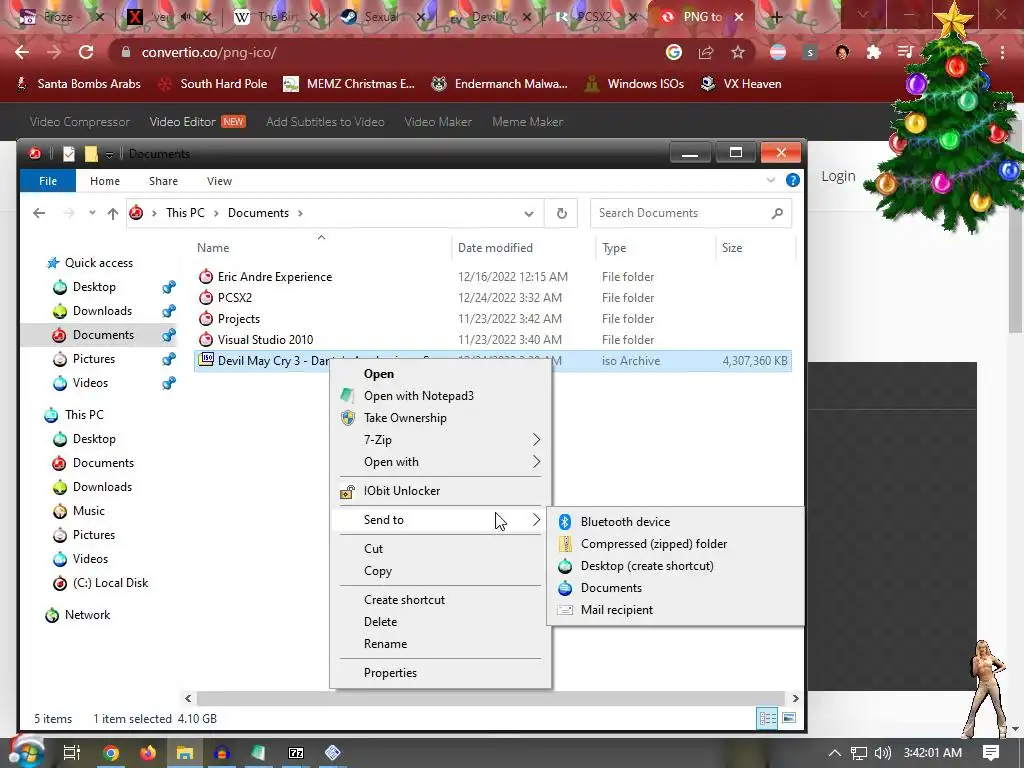Open the address bar history dropdown
The height and width of the screenshot is (768, 1024).
[529, 214]
